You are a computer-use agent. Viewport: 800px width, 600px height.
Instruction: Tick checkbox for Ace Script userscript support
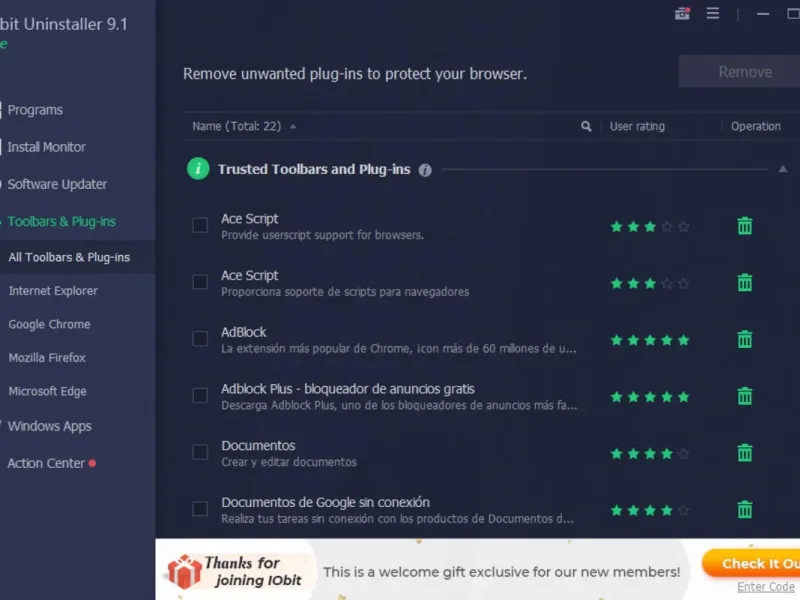tap(200, 225)
